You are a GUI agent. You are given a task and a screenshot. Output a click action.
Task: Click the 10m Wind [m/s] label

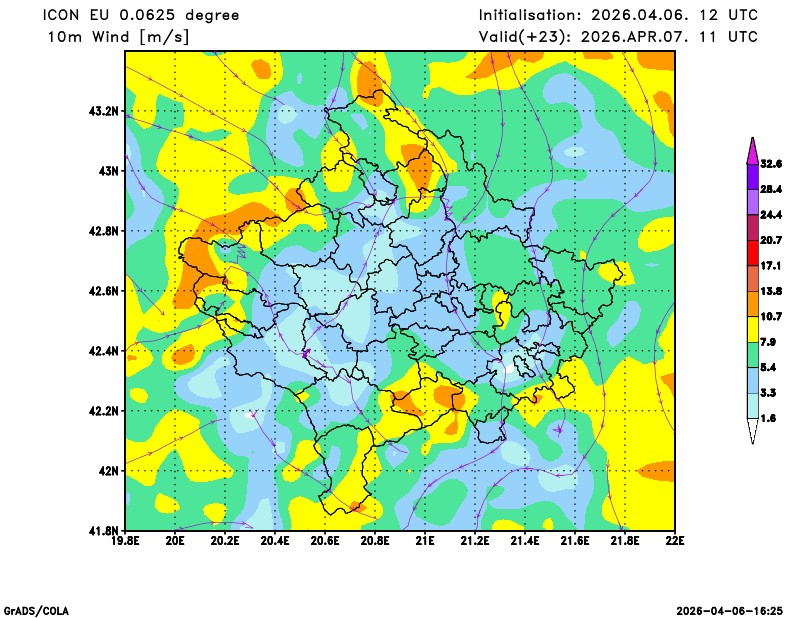coord(118,37)
